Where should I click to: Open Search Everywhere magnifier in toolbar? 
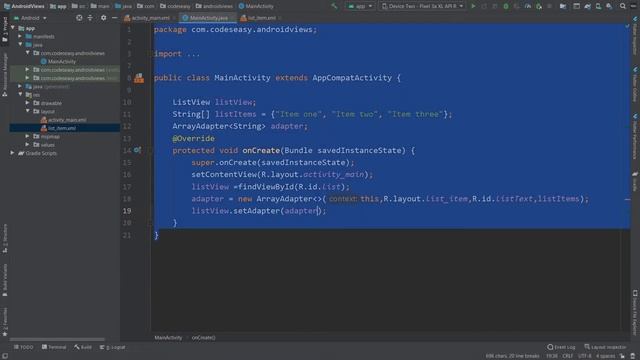tap(622, 6)
